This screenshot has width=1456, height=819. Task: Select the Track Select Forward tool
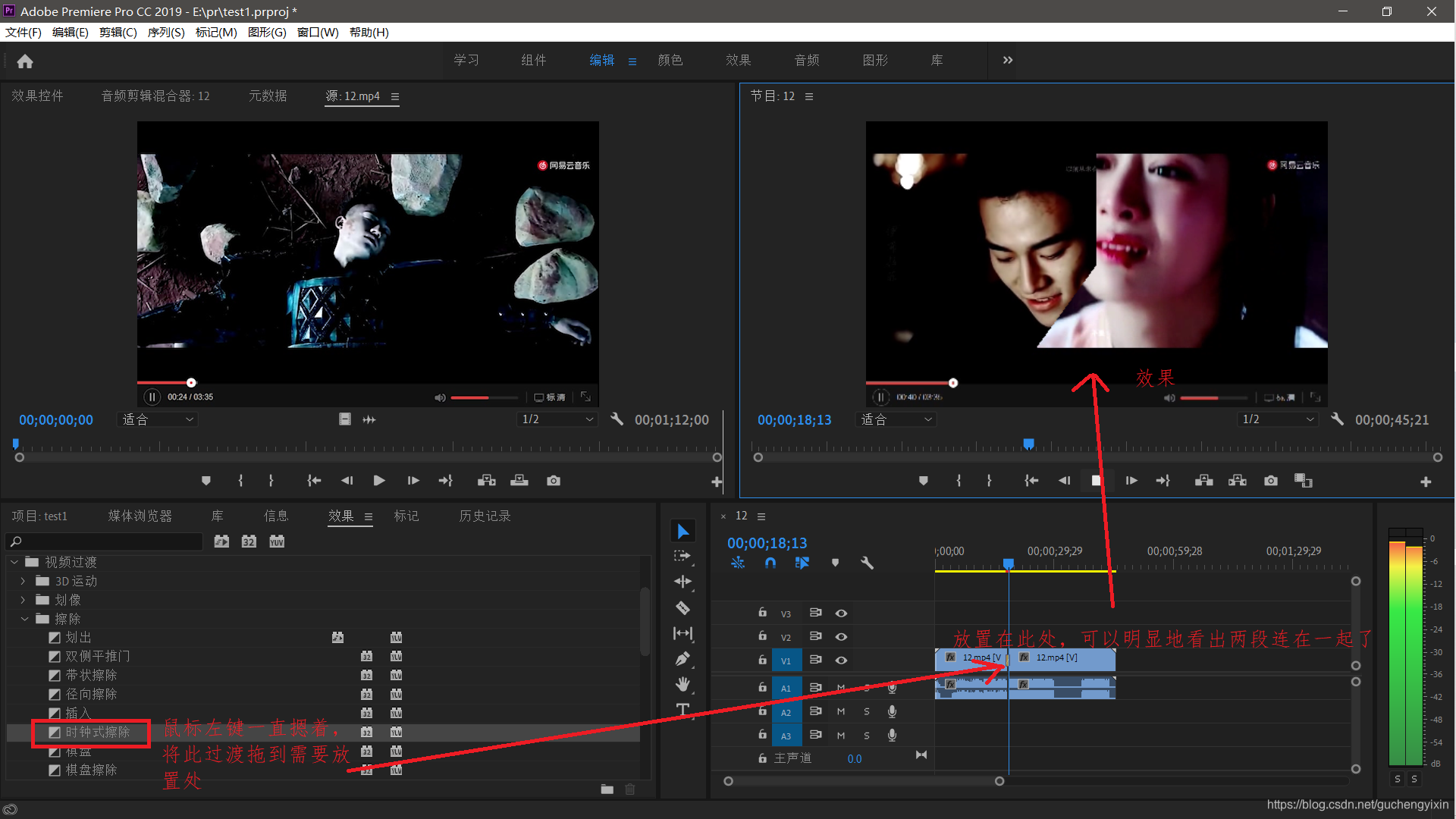[x=682, y=556]
